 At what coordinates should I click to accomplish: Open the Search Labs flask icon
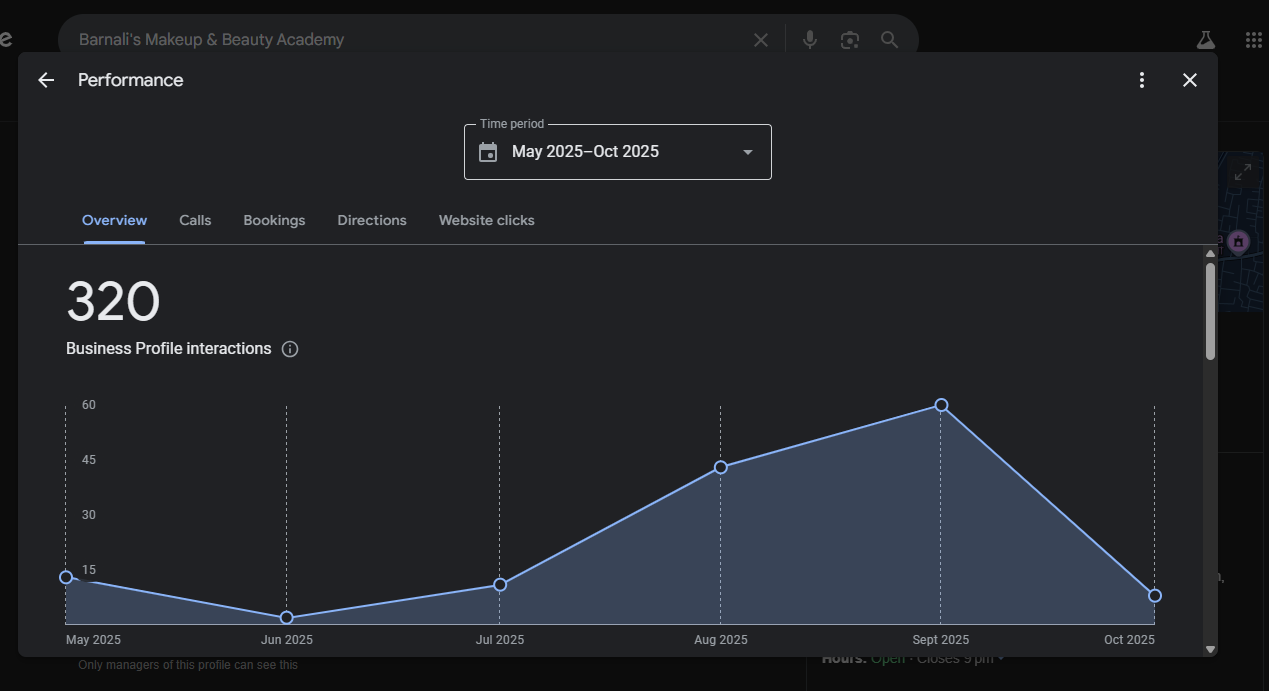coord(1205,40)
